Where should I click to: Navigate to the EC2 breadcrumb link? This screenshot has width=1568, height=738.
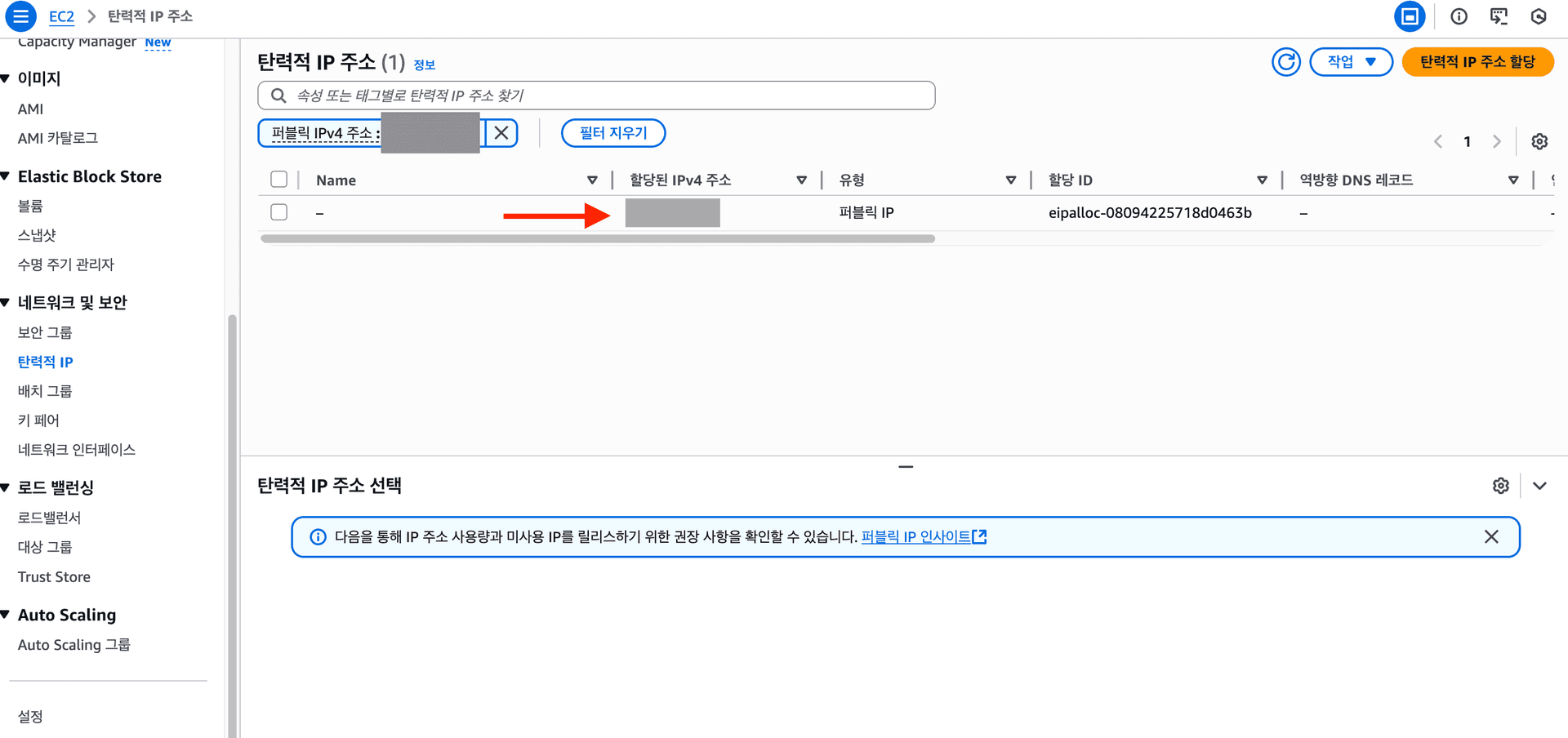click(x=61, y=16)
